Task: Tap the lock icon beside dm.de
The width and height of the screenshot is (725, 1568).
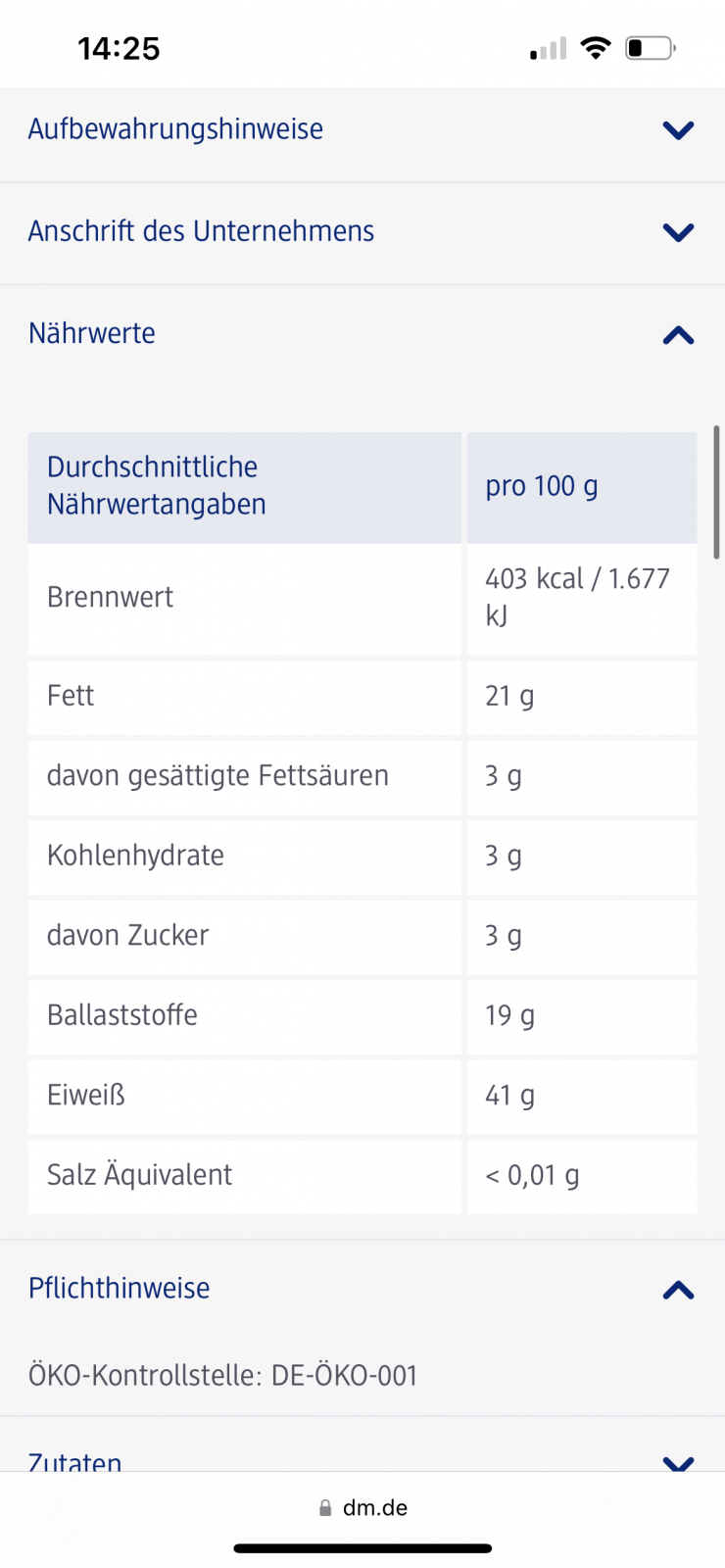Action: 325,1508
